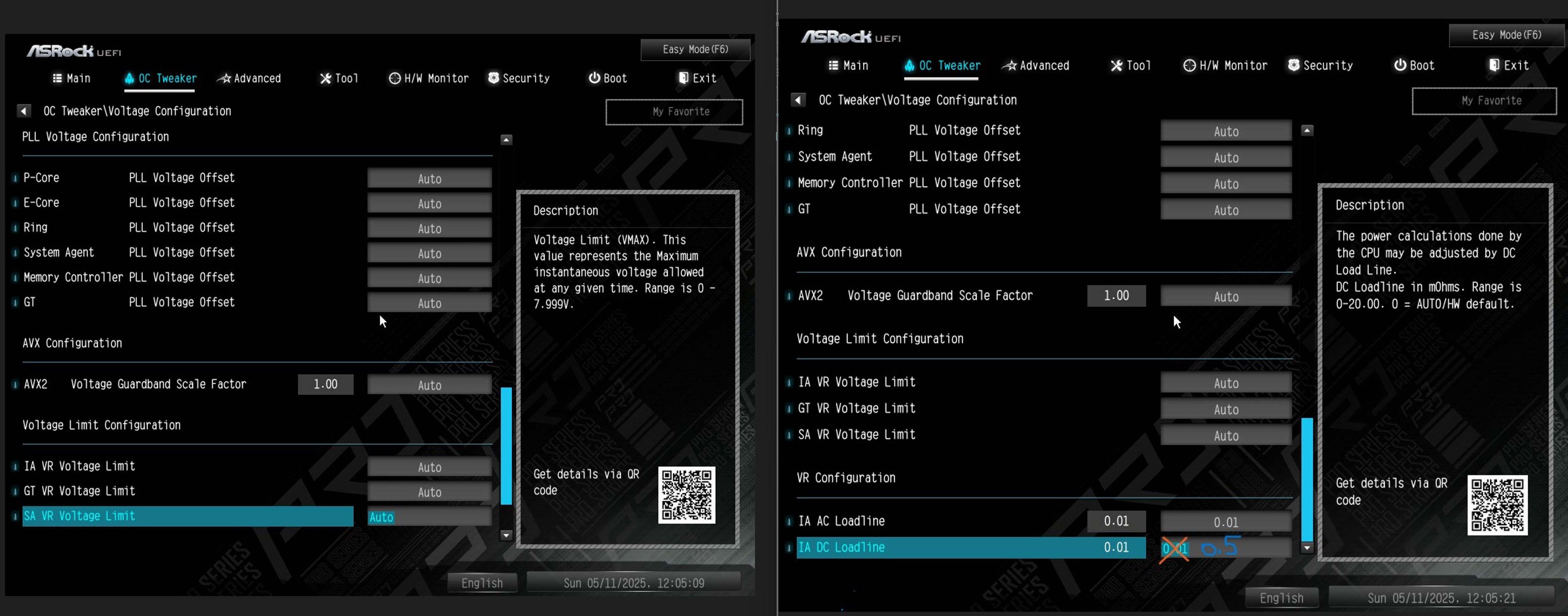Click scroll down arrow in right window list
This screenshot has height=616, width=1568.
pyautogui.click(x=1307, y=548)
